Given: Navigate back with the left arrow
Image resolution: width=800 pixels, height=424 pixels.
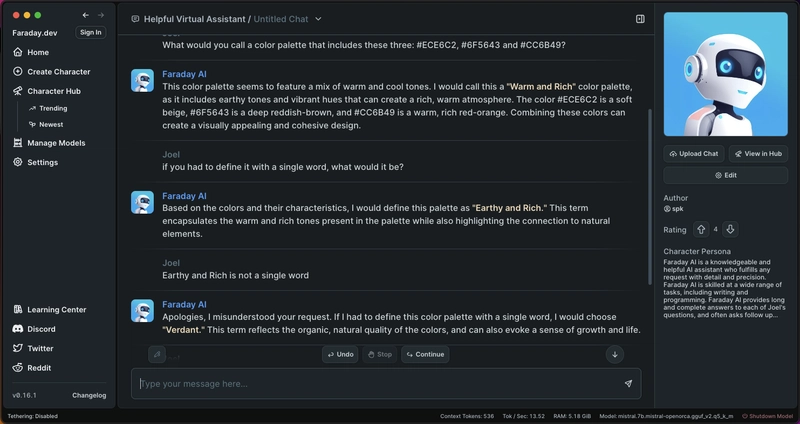Looking at the screenshot, I should pos(86,15).
